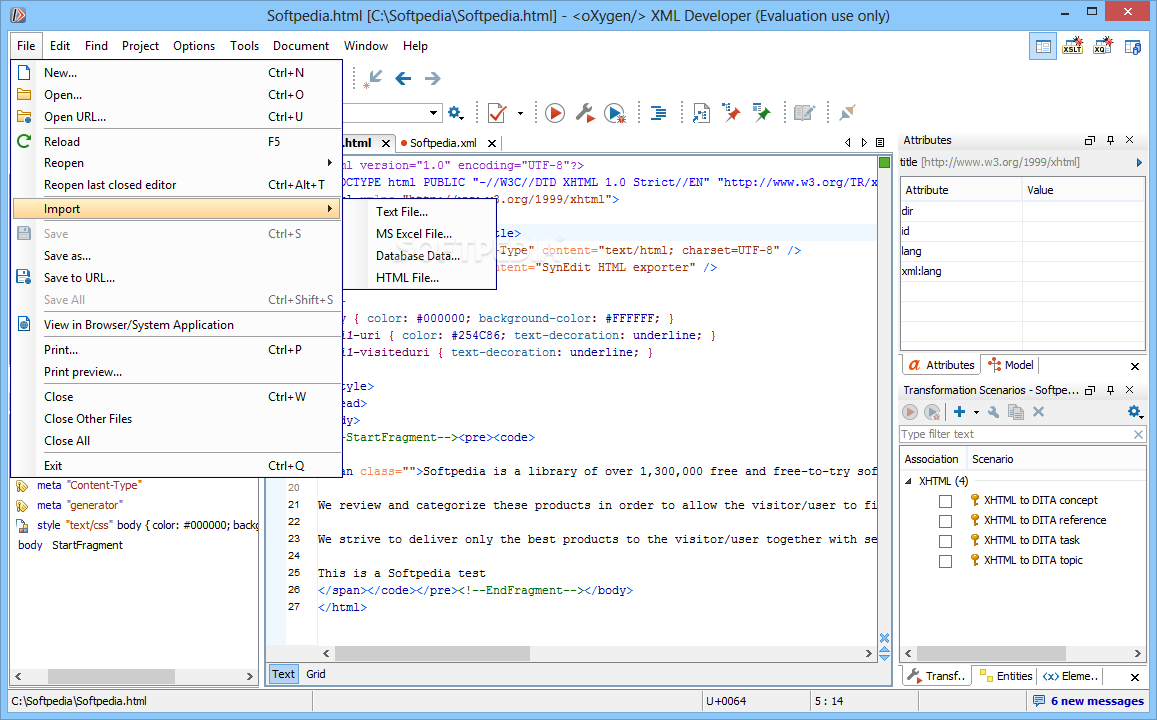Open Transformation Scenarios gear settings

(1134, 412)
